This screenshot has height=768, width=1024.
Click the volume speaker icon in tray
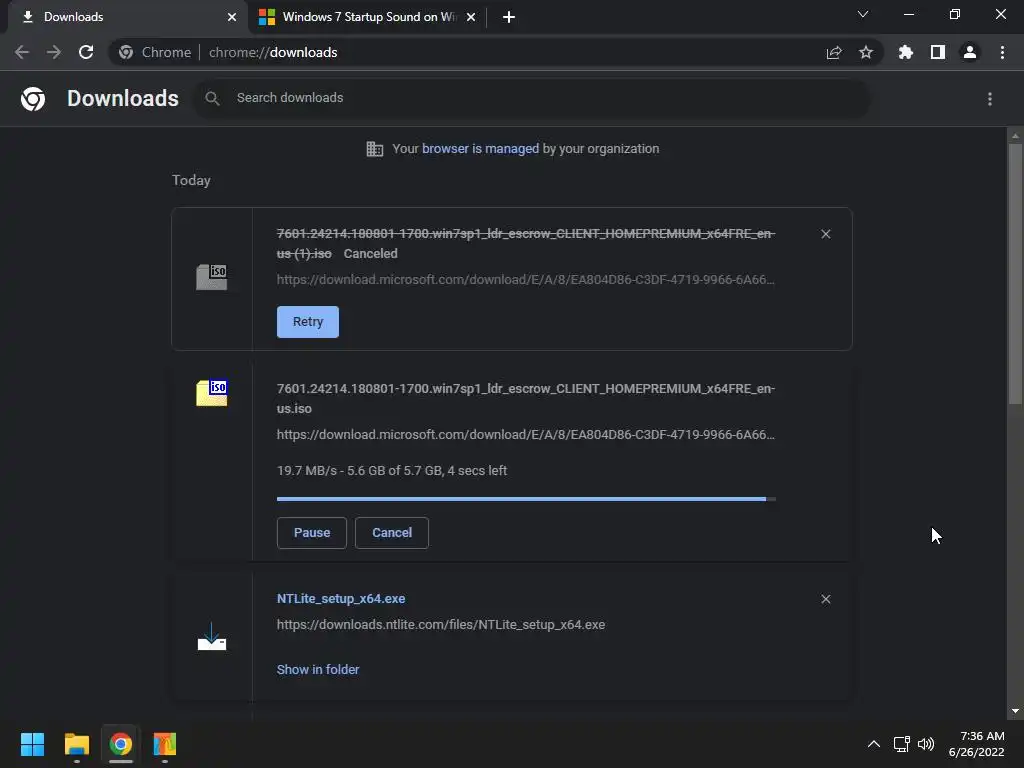click(926, 744)
